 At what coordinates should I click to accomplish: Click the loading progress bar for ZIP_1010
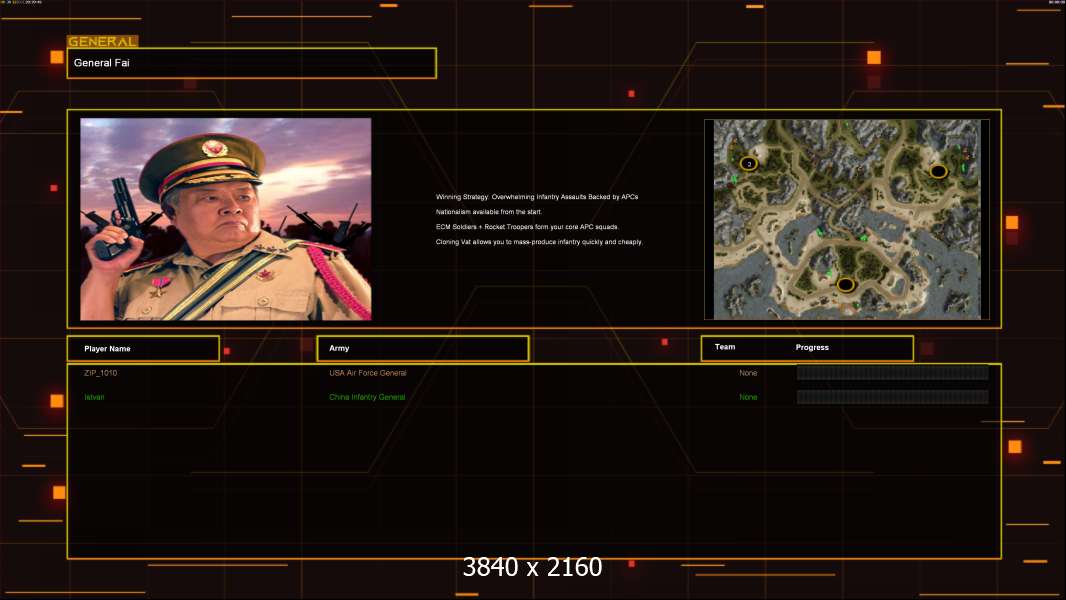click(x=893, y=372)
